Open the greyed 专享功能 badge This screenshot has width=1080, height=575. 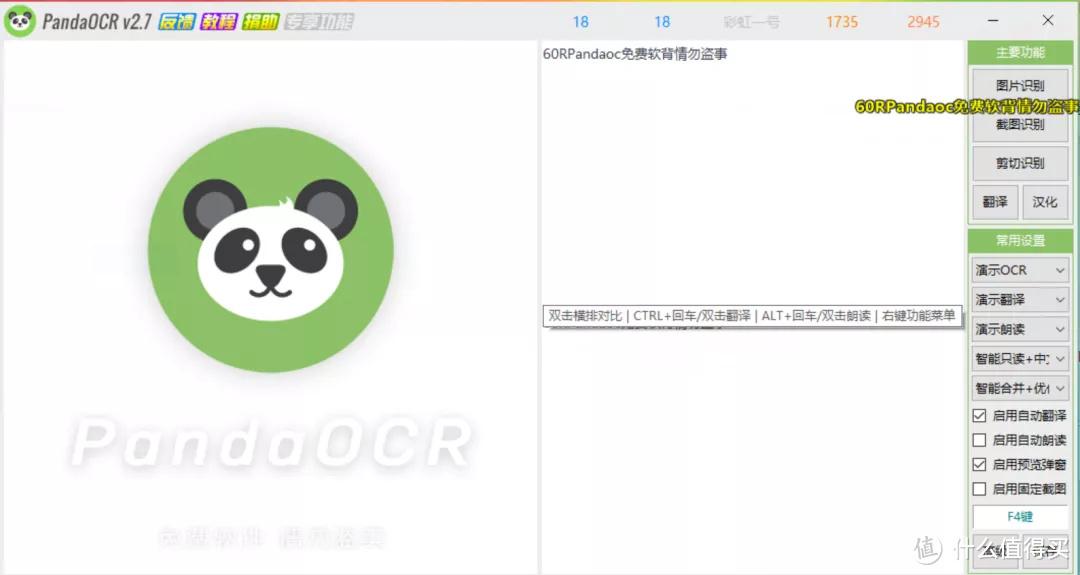[318, 22]
